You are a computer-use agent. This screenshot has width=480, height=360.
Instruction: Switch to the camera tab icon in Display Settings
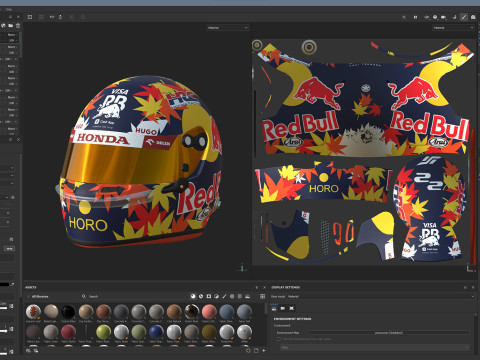click(283, 308)
